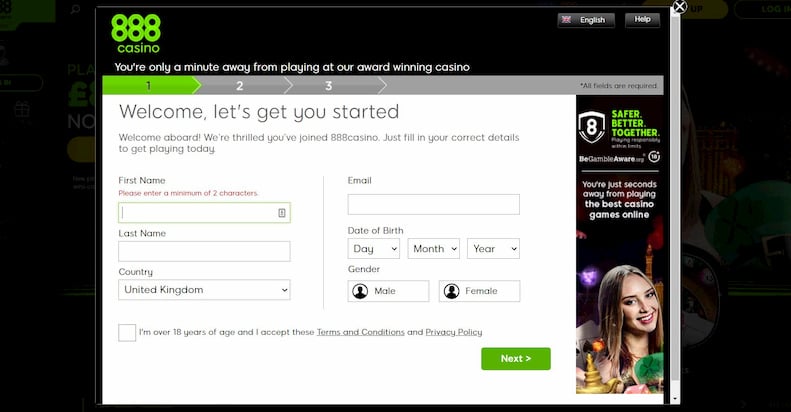
Task: Click the autofill icon in First Name field
Action: pyautogui.click(x=281, y=213)
